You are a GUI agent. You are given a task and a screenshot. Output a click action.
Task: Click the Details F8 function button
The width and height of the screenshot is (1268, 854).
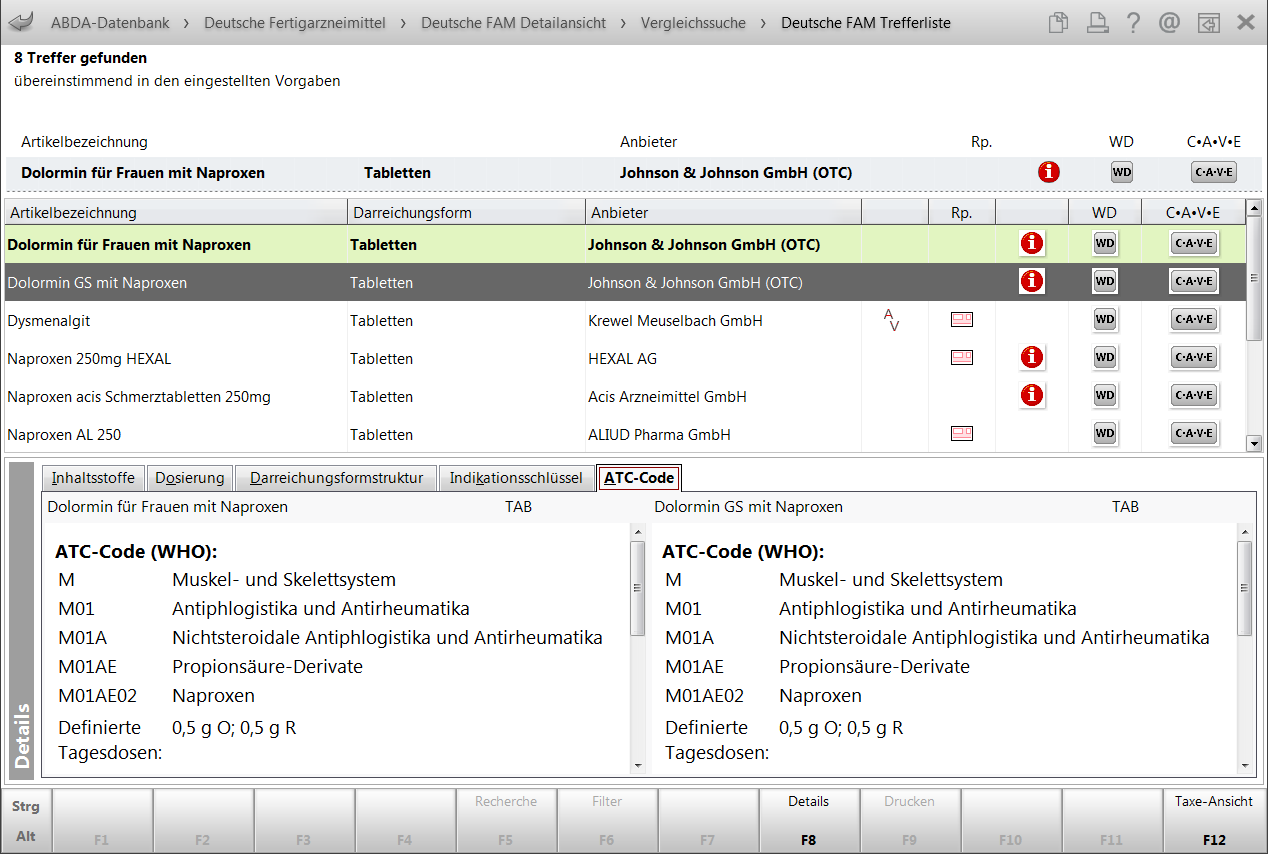tap(809, 820)
